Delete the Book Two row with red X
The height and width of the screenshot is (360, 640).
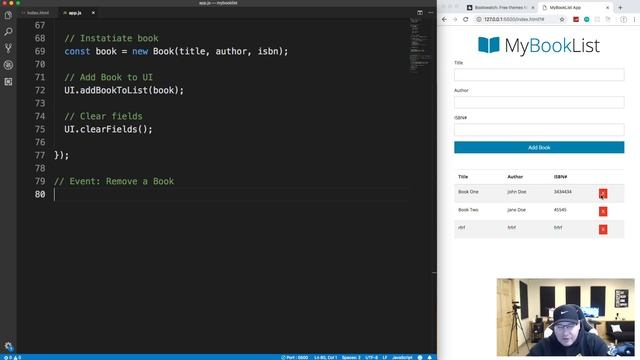tap(603, 211)
